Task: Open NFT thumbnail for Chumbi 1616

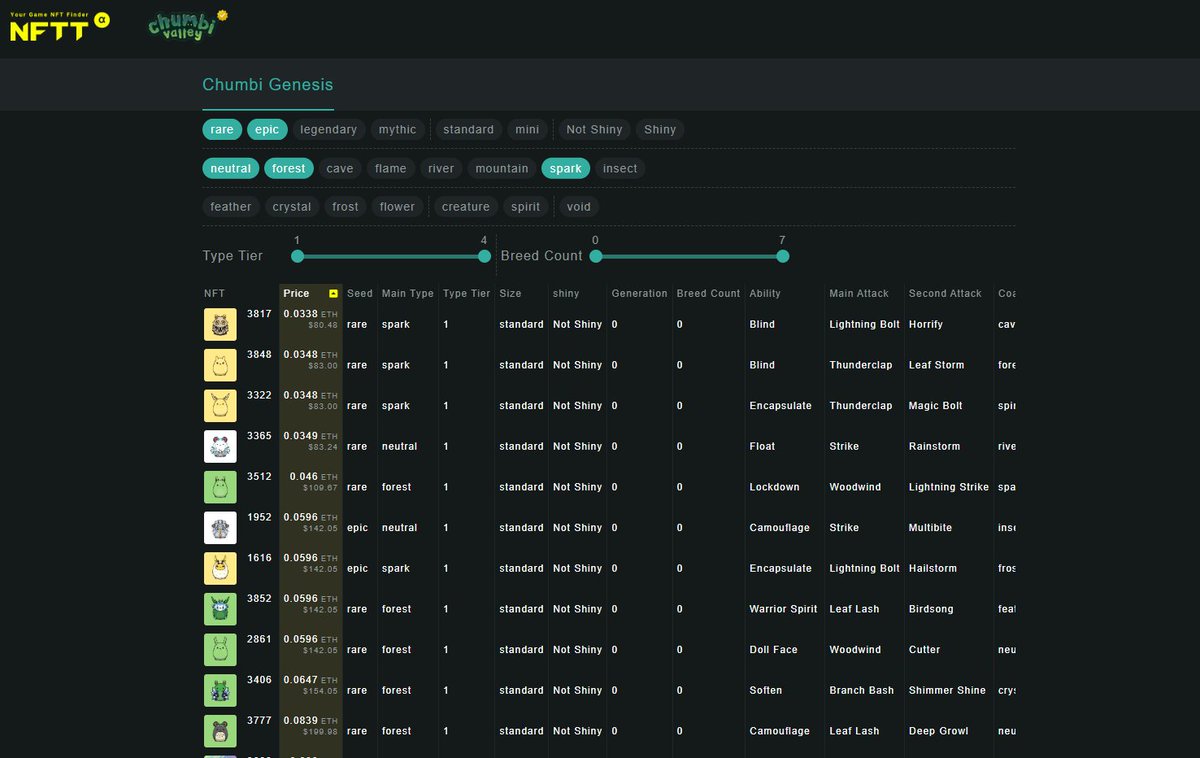Action: pyautogui.click(x=220, y=568)
